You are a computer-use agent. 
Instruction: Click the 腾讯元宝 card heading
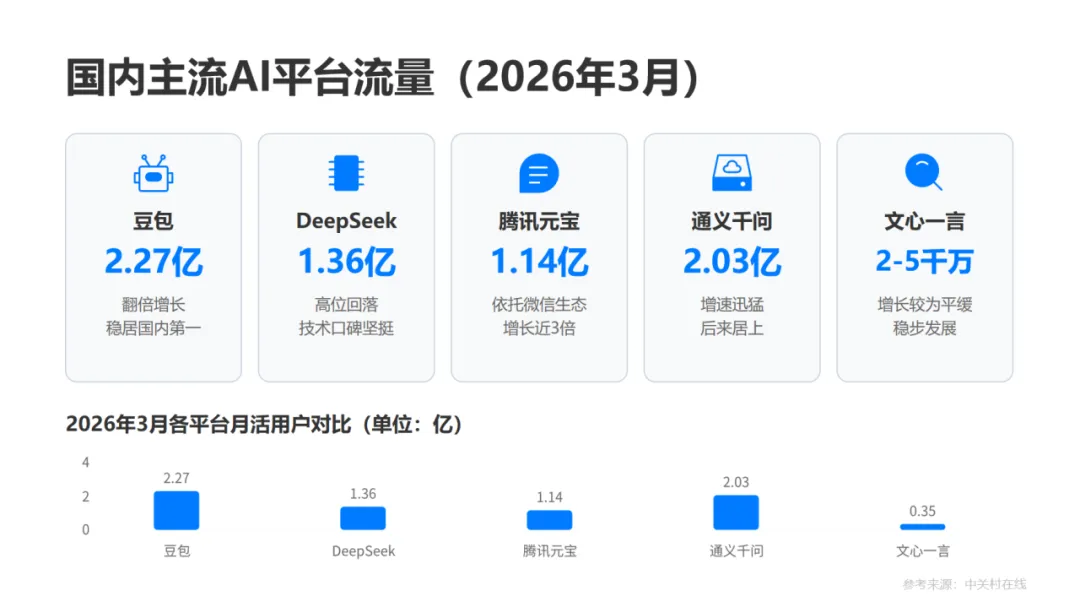tap(539, 221)
